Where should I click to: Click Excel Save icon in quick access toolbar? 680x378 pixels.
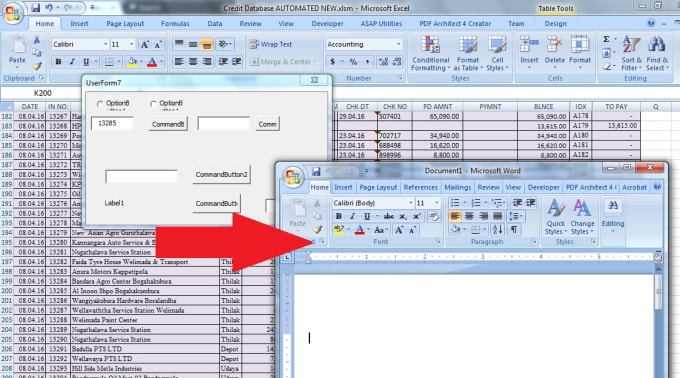36,8
